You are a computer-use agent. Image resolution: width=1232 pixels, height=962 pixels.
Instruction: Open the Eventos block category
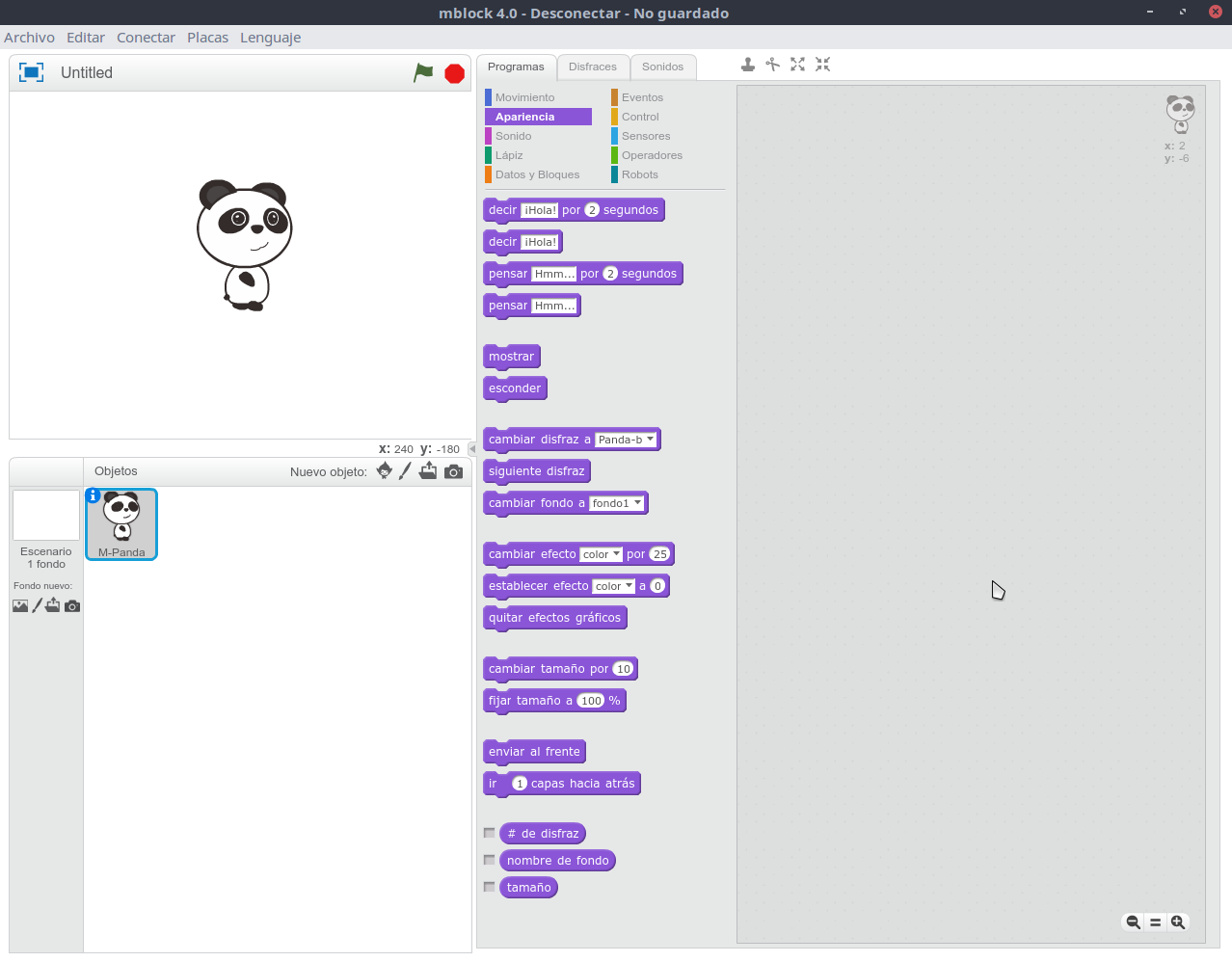642,97
